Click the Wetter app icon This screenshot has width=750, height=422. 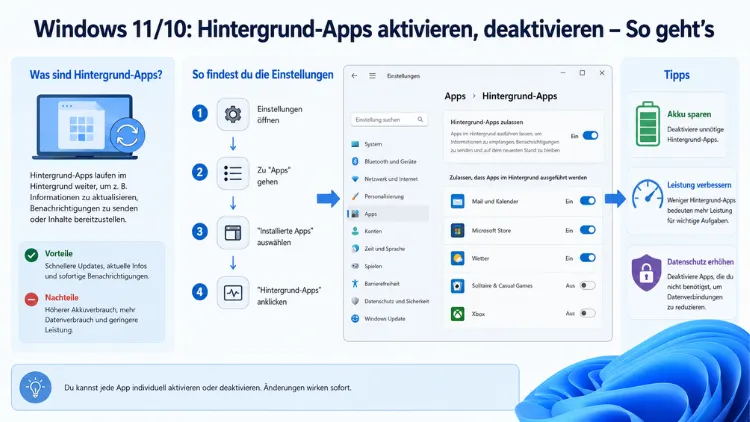pos(458,258)
